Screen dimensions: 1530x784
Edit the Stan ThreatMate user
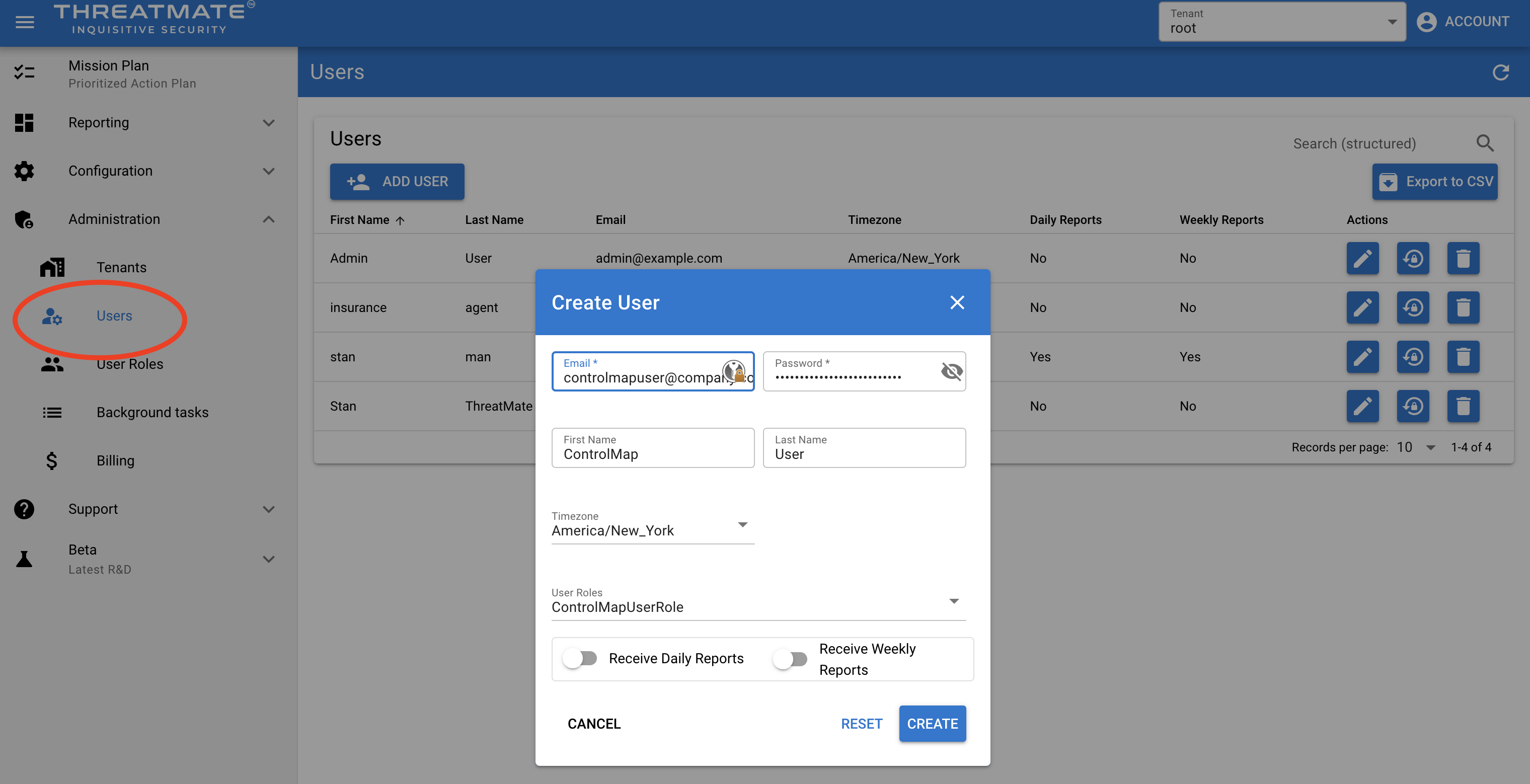point(1362,406)
